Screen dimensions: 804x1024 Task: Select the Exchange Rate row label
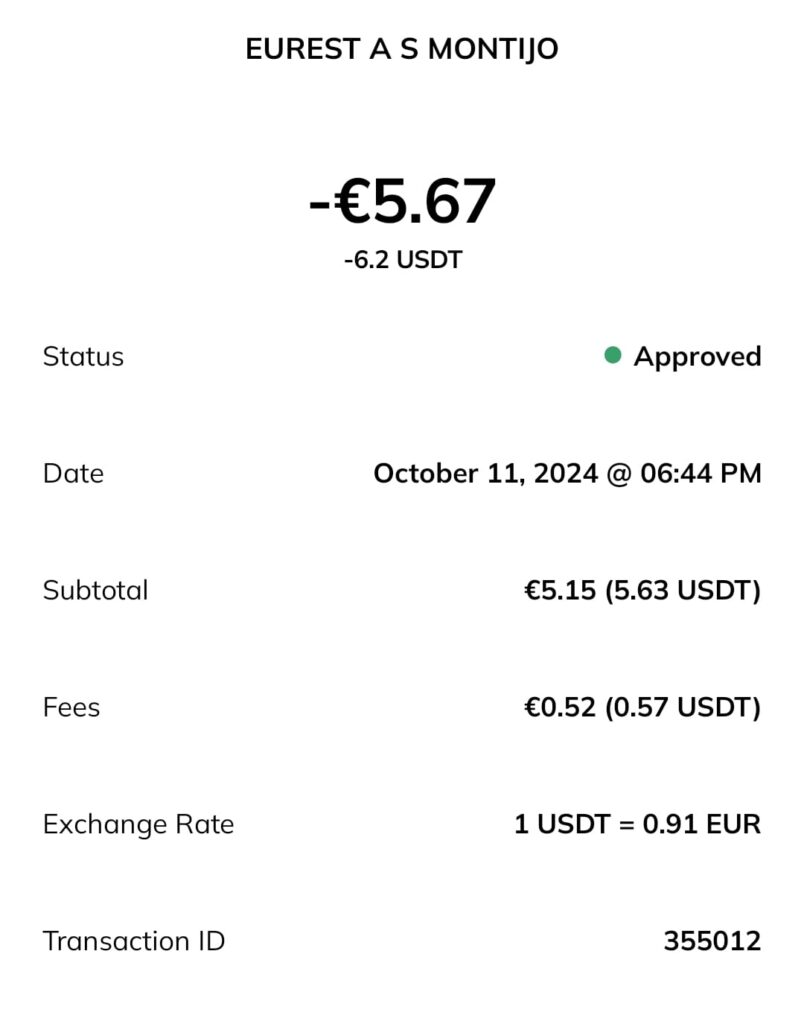tap(138, 824)
